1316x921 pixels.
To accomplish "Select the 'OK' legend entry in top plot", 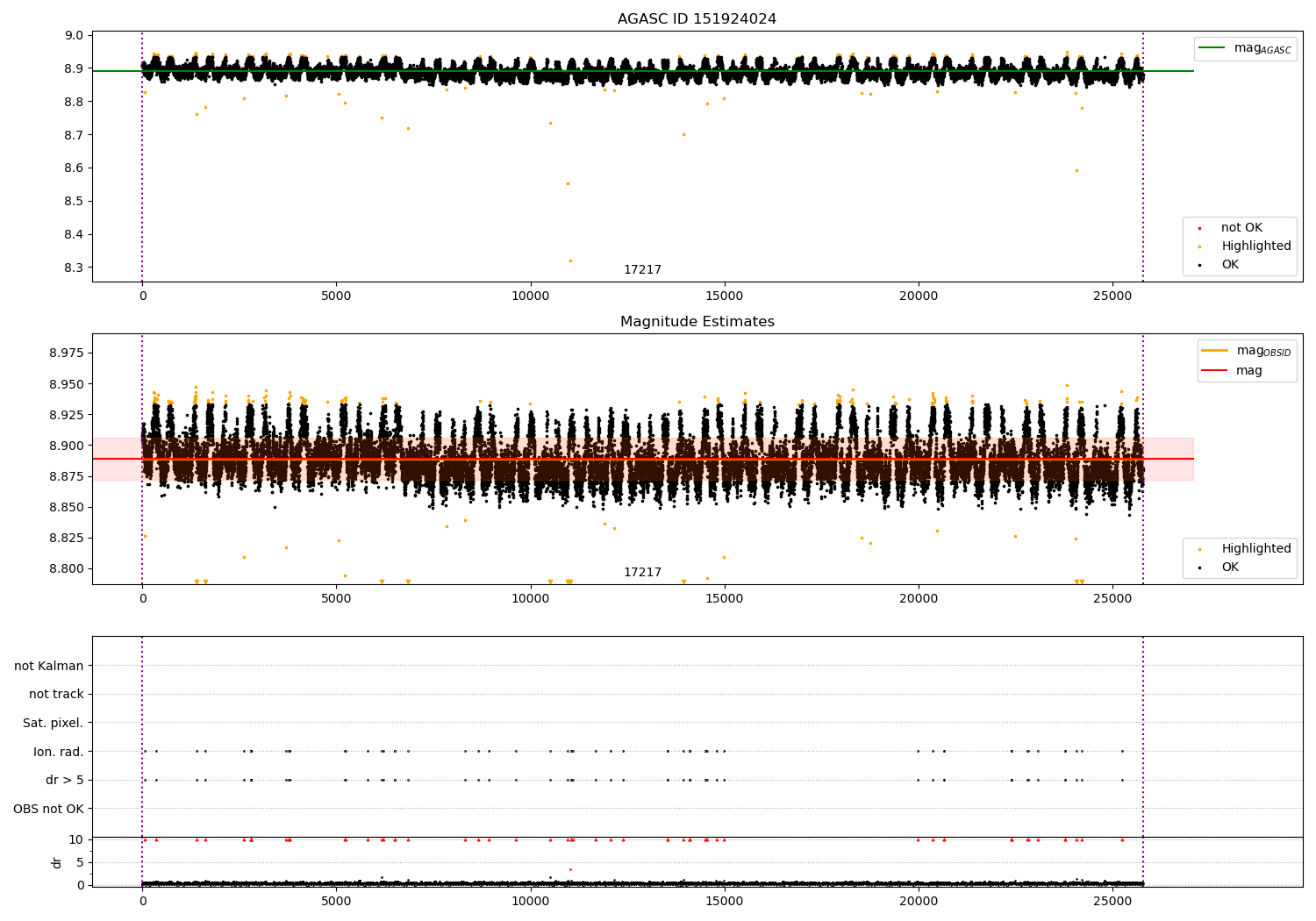I will pos(1230,265).
